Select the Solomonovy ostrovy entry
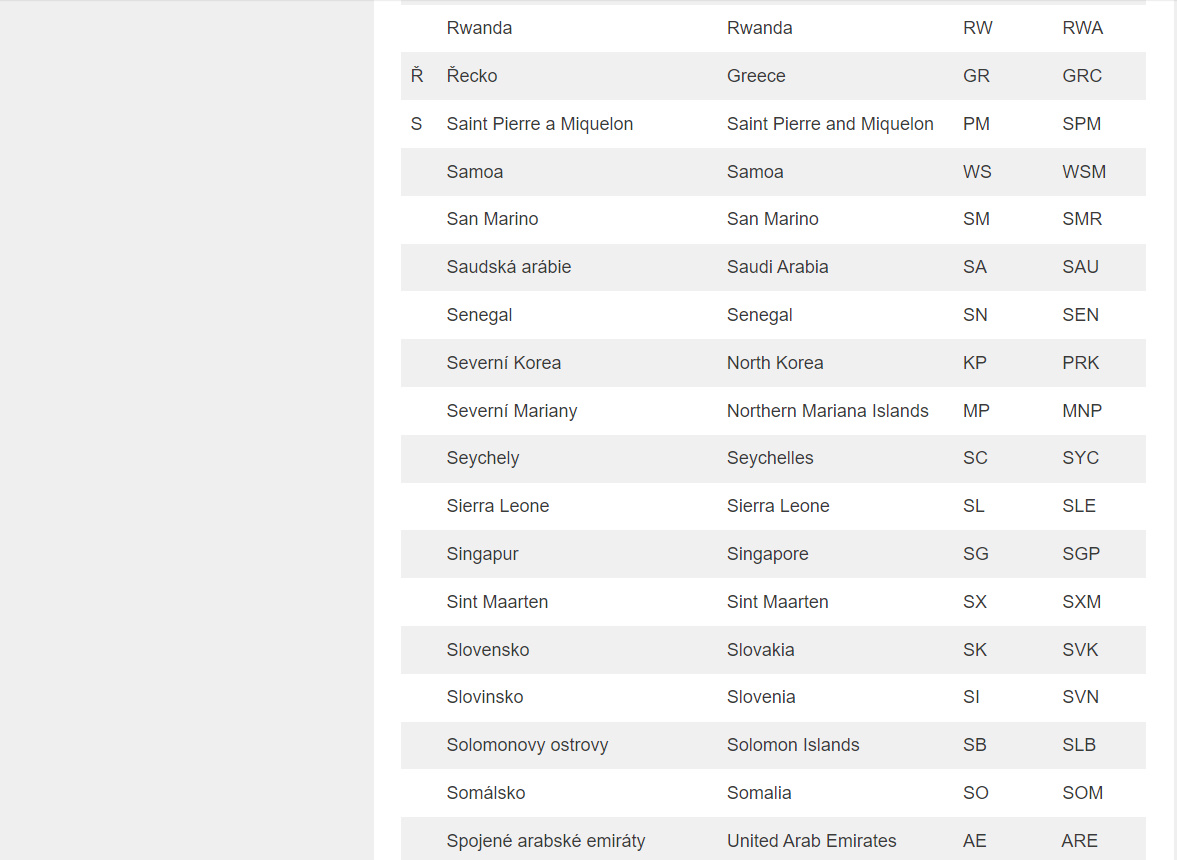The height and width of the screenshot is (860, 1177). (x=527, y=745)
